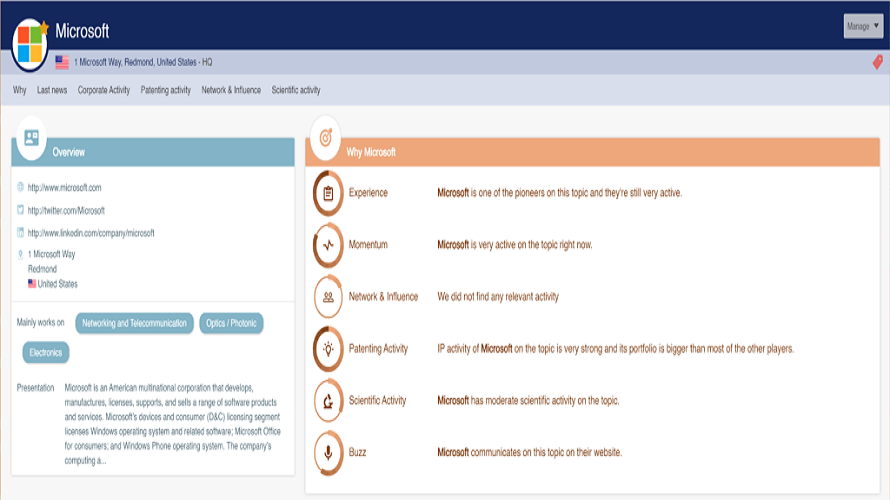Switch to Corporate Activity tab
Screen dimensions: 890x500
click(104, 90)
